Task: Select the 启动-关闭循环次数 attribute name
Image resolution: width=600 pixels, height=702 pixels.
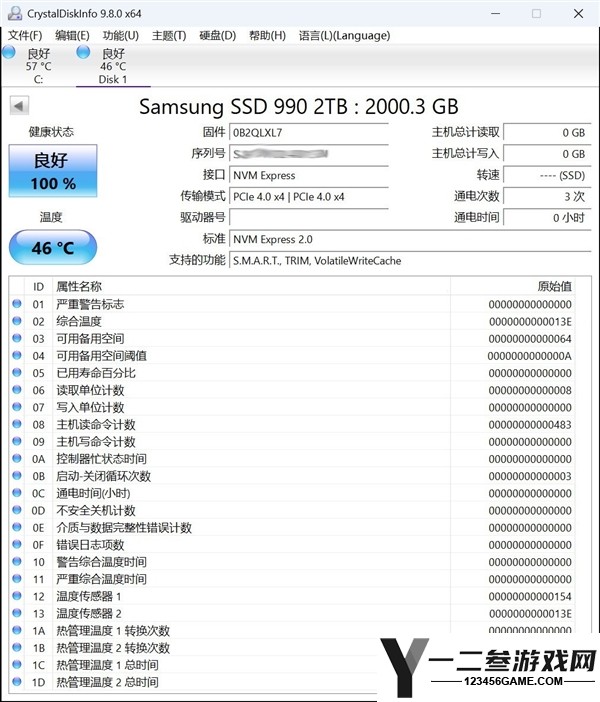Action: [103, 476]
